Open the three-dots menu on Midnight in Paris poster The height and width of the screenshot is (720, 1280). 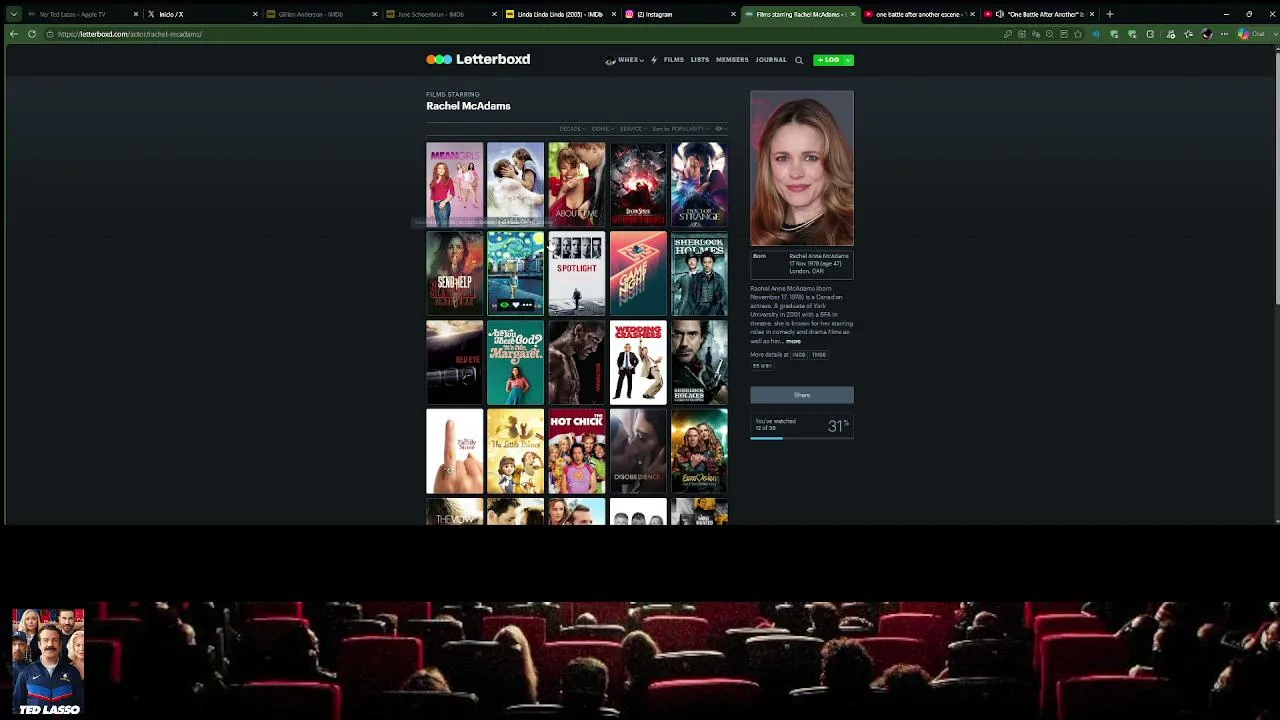527,305
